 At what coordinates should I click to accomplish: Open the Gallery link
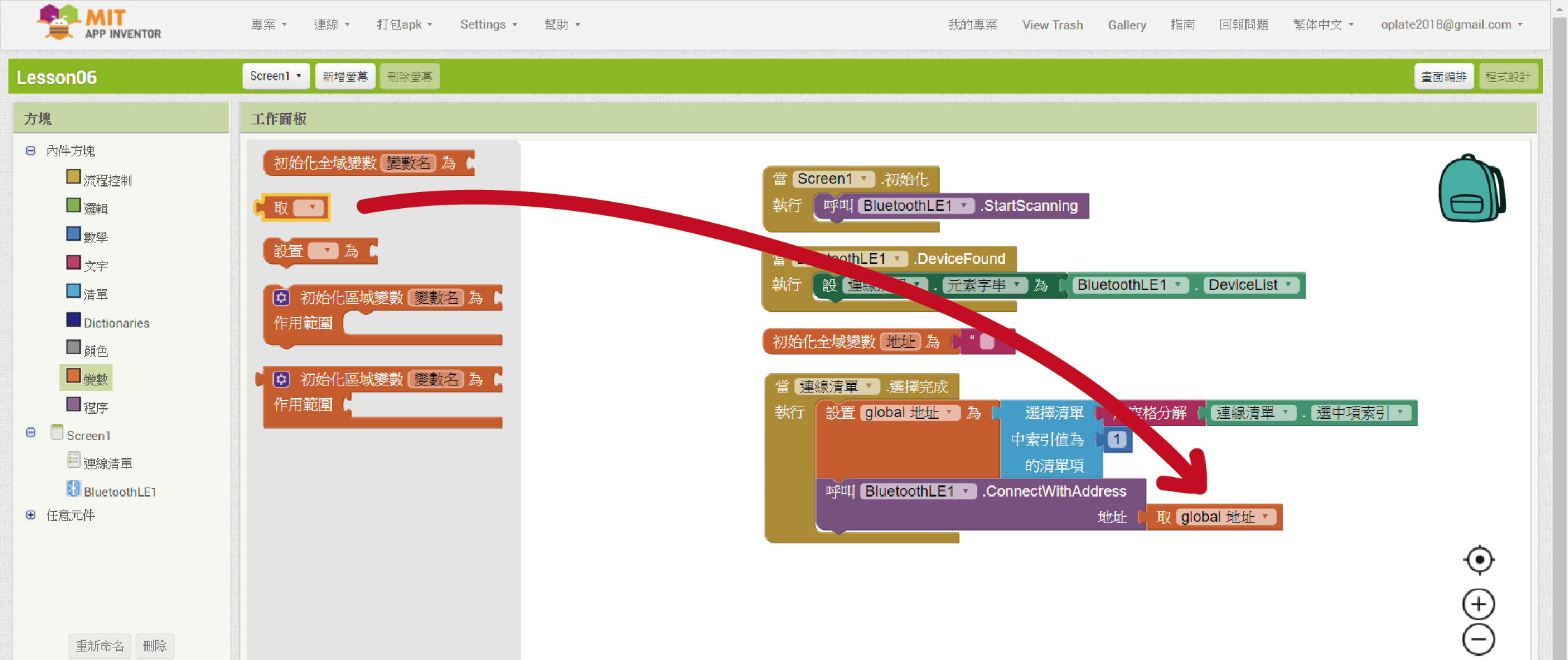click(x=1126, y=25)
